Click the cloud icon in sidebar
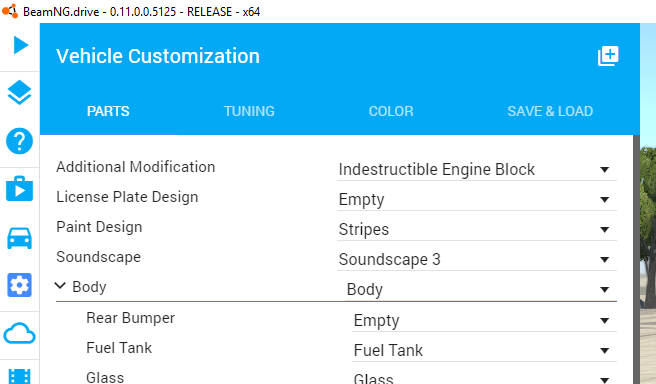This screenshot has width=656, height=384. (19, 333)
